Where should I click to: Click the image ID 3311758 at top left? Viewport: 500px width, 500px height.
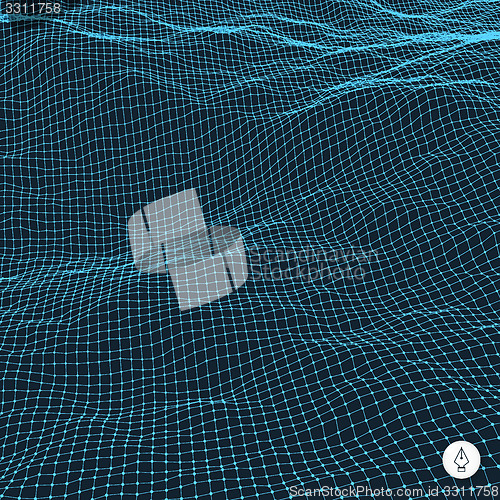[33, 8]
